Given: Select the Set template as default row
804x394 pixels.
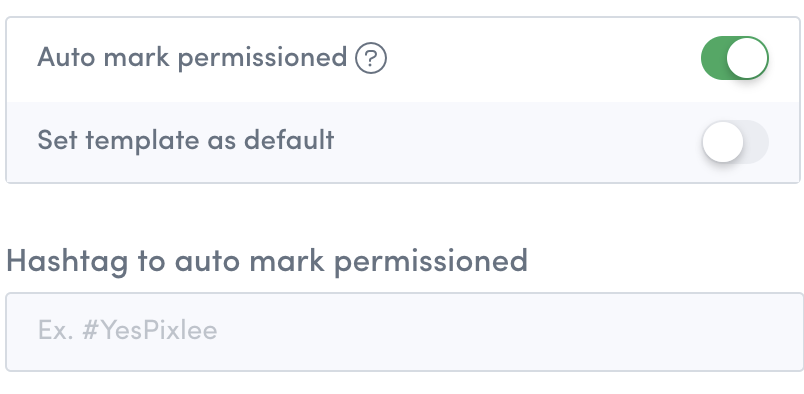Looking at the screenshot, I should [x=403, y=142].
